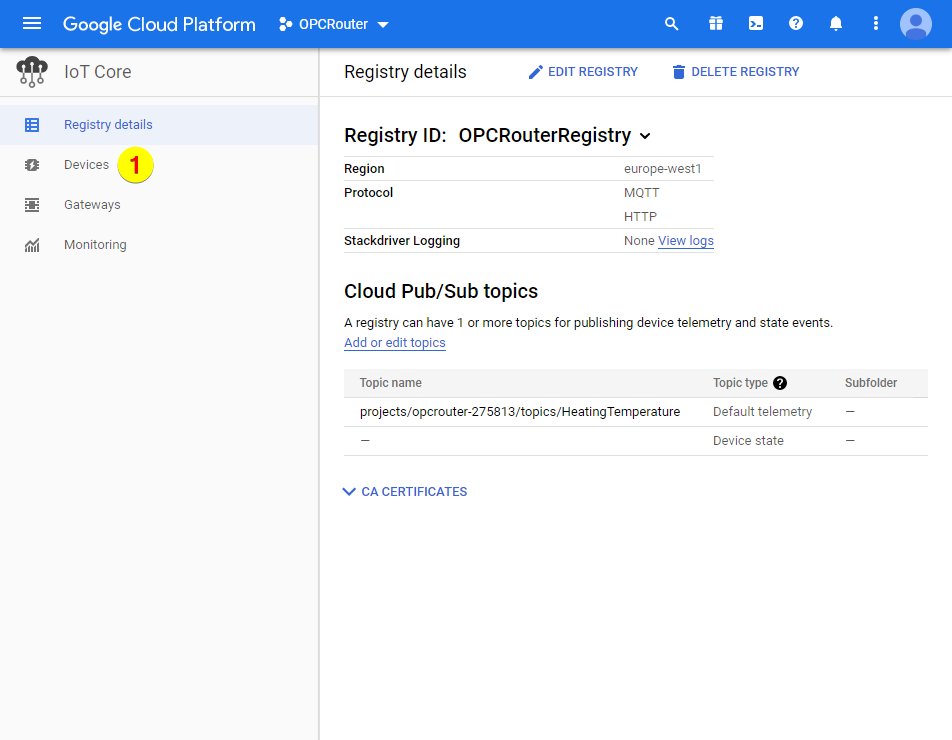
Task: Follow the View logs link
Action: [x=686, y=241]
